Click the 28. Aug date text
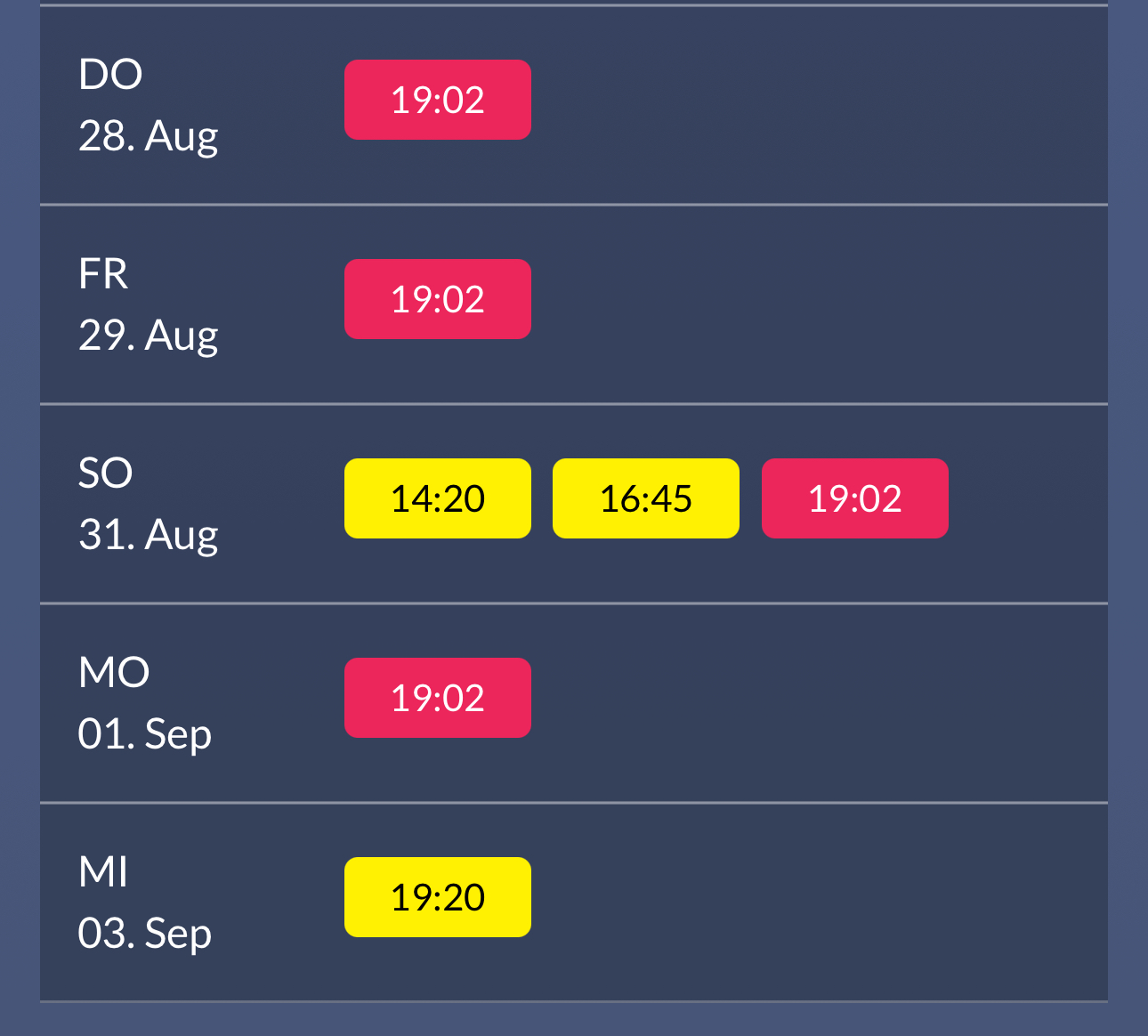1148x1036 pixels. click(x=149, y=136)
